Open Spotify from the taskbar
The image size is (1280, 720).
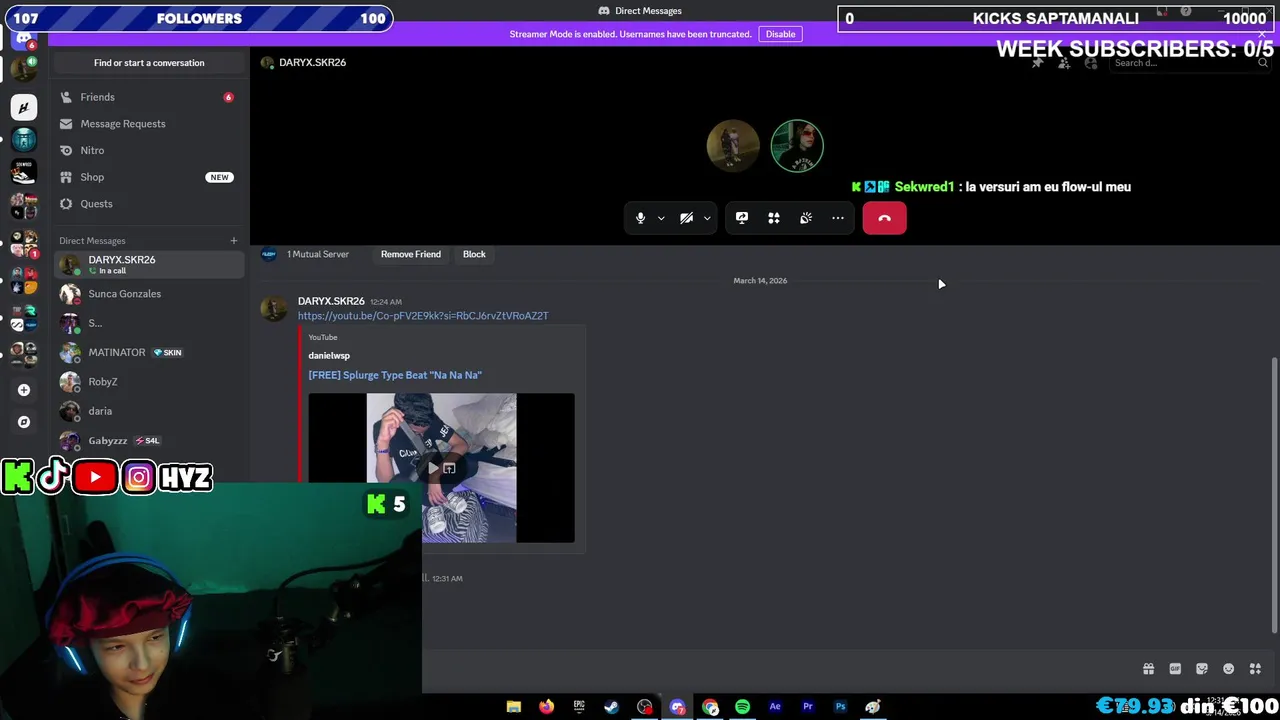742,707
